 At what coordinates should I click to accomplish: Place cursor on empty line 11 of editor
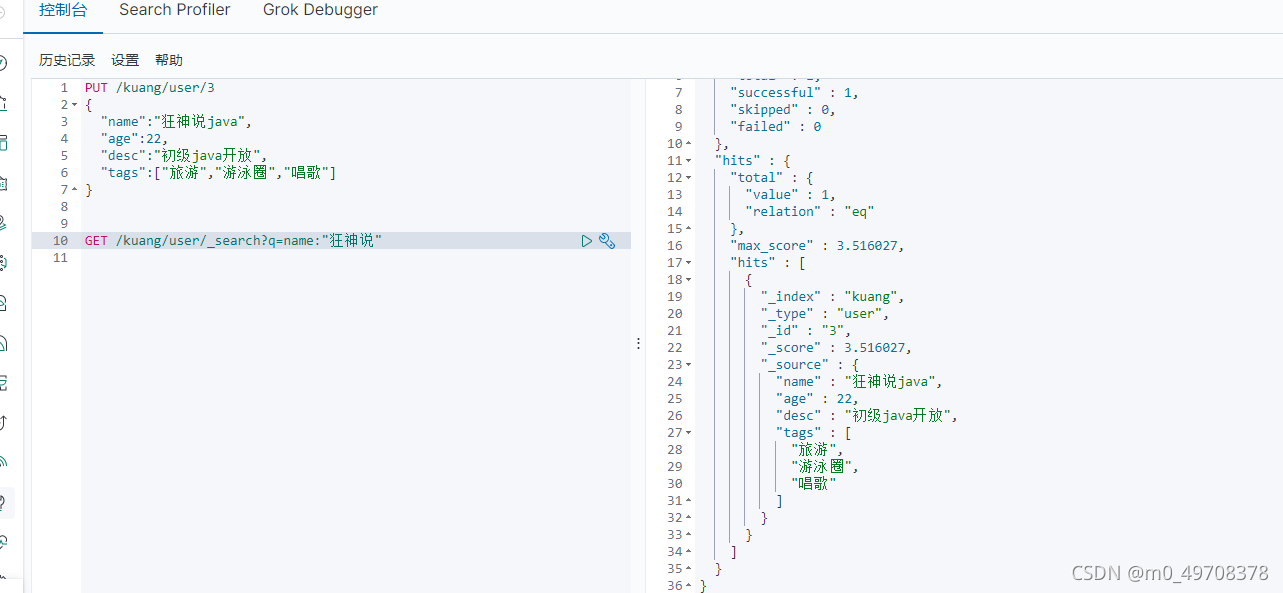pos(356,258)
